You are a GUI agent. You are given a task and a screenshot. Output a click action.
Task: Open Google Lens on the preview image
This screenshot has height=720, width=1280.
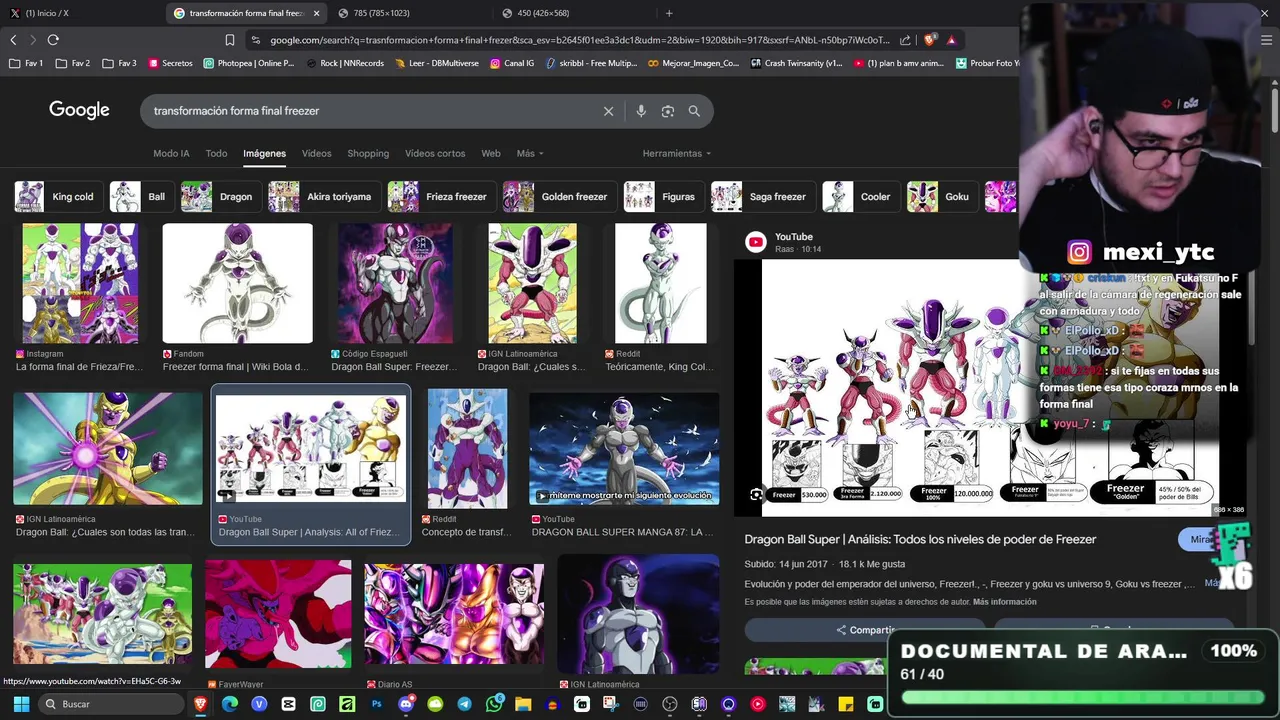coord(756,494)
